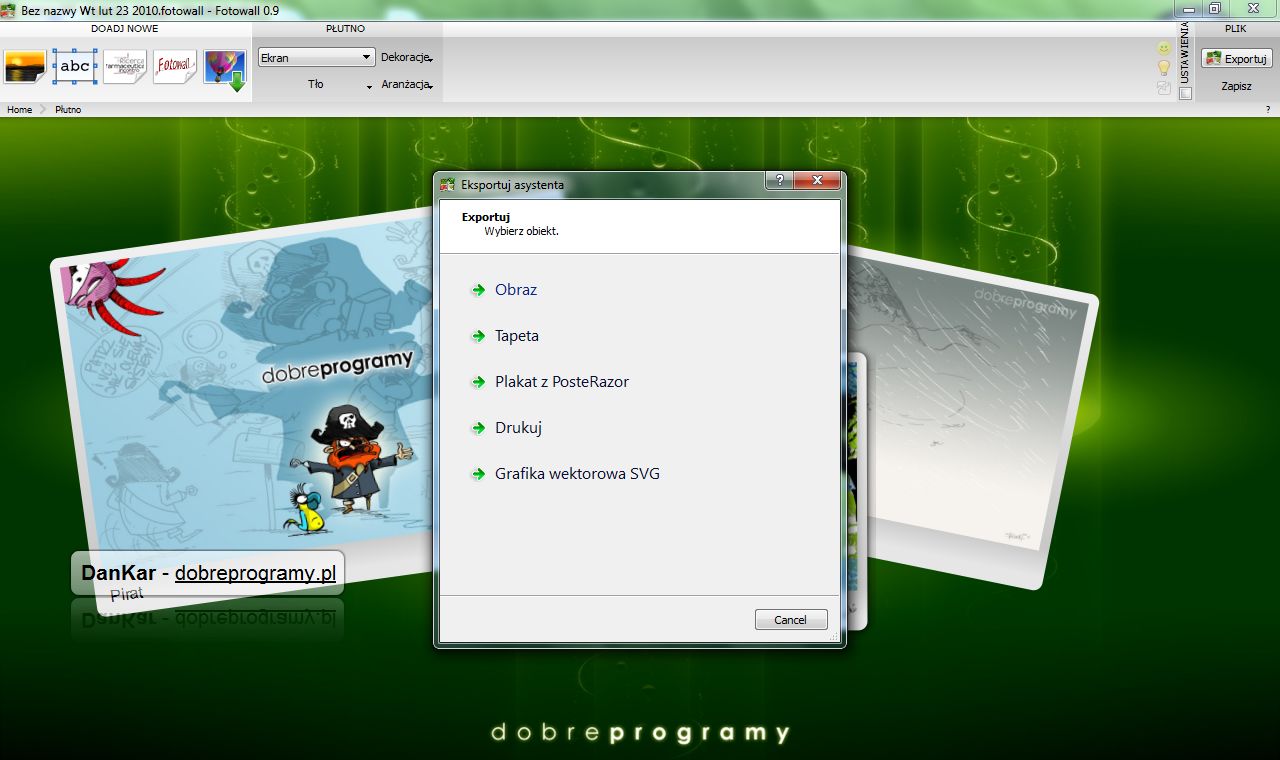The width and height of the screenshot is (1280, 760).
Task: Toggle the Ustawienia checkbox
Action: tap(1186, 93)
